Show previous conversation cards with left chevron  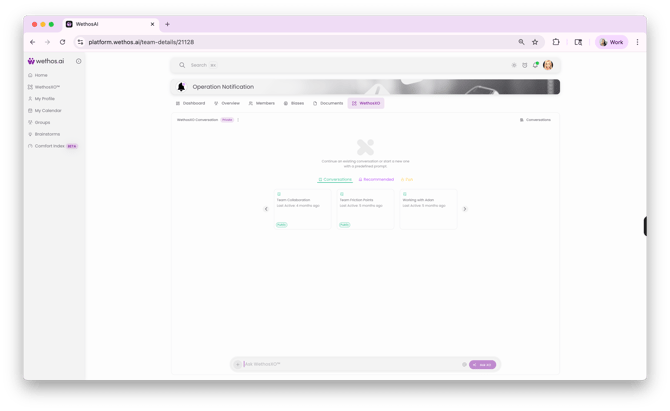click(x=266, y=209)
